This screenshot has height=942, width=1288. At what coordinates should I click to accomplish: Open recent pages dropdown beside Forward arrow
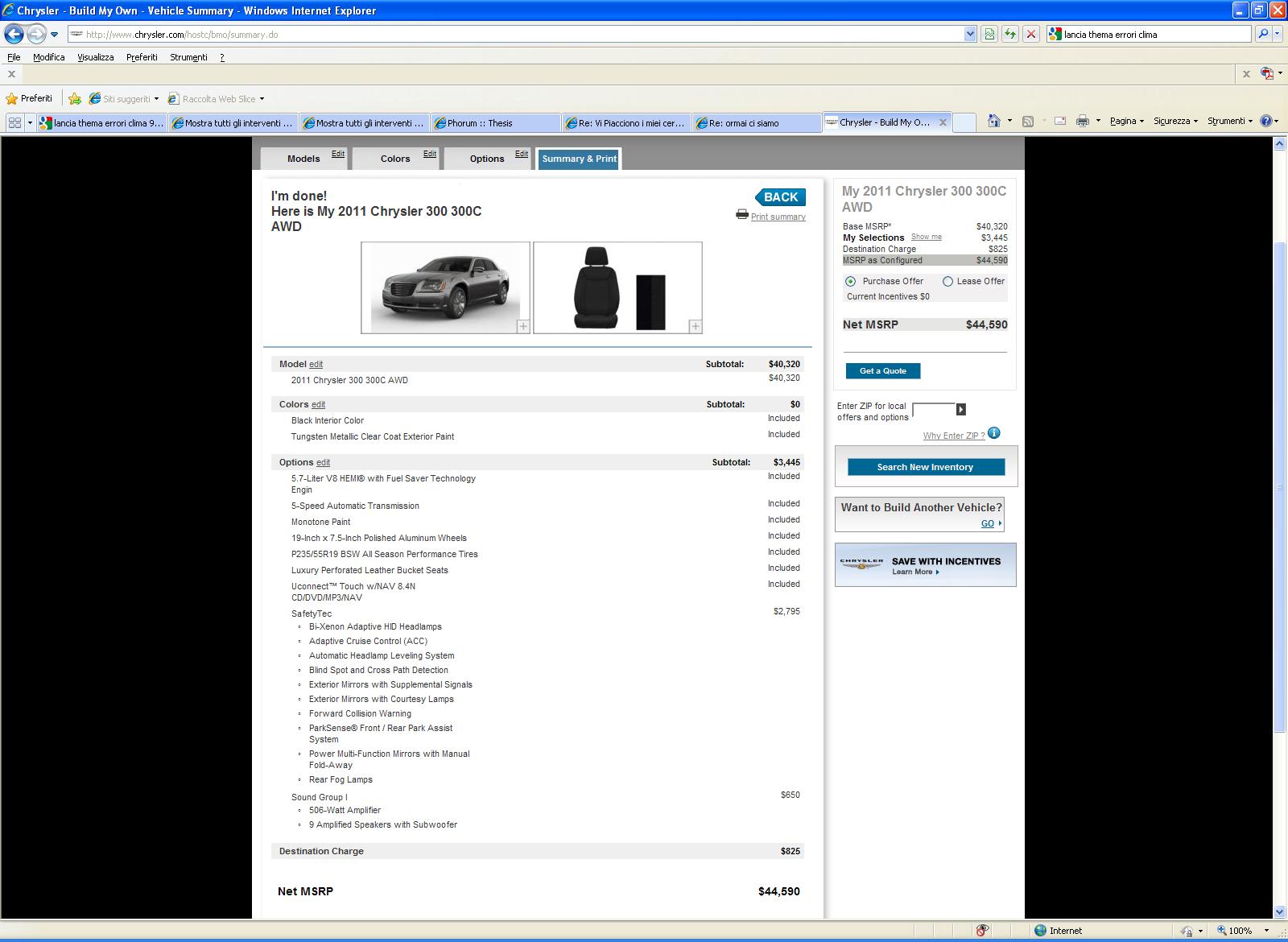coord(54,35)
